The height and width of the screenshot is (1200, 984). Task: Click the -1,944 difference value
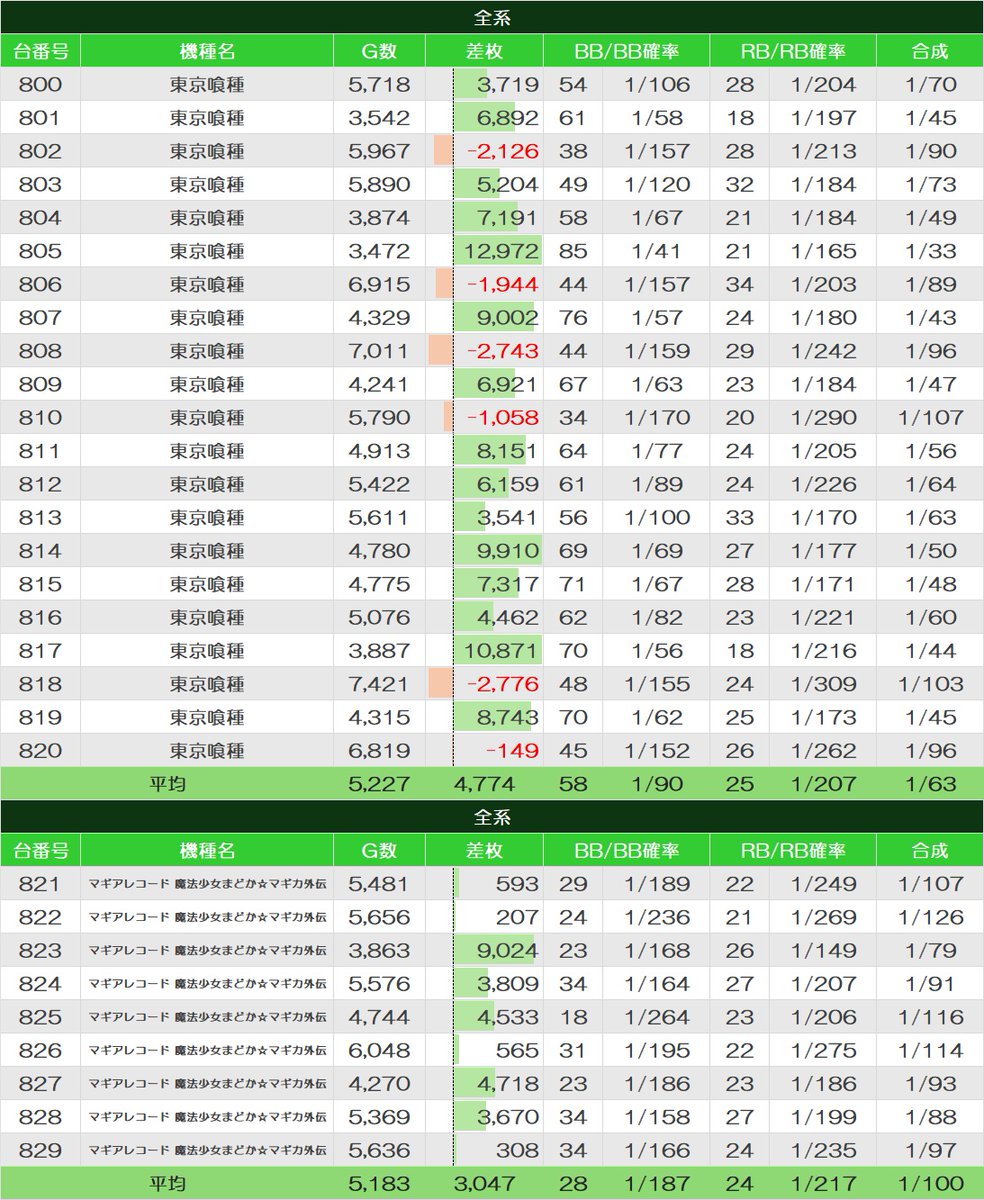pyautogui.click(x=502, y=284)
